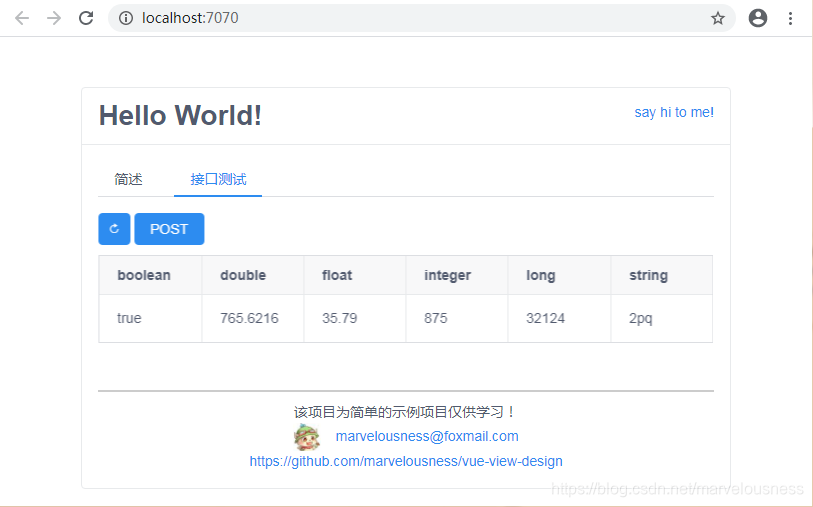
Task: Select the 接口测试 tab
Action: (x=218, y=179)
